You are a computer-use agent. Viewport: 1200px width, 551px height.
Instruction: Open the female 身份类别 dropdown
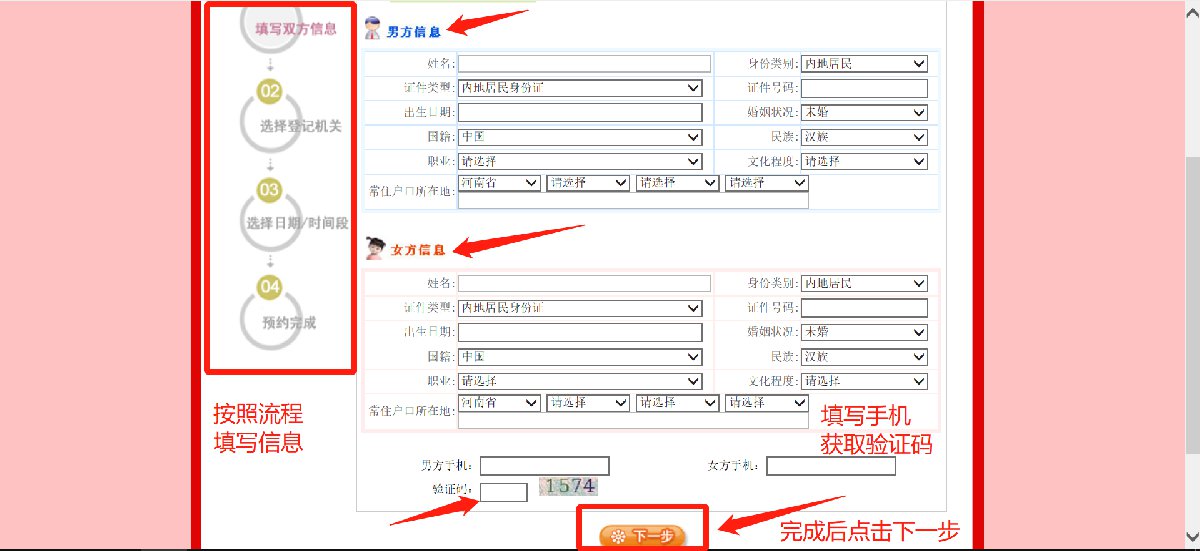click(x=865, y=284)
